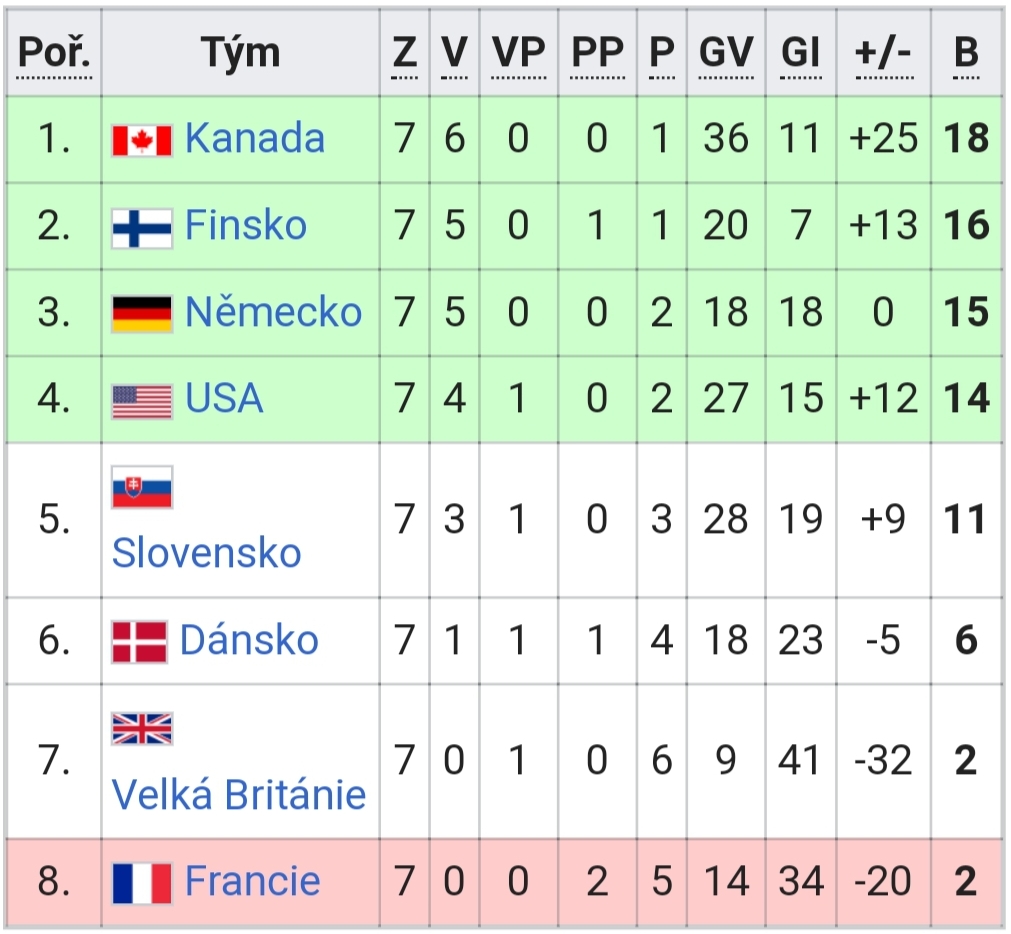Follow the USA team link

[224, 398]
